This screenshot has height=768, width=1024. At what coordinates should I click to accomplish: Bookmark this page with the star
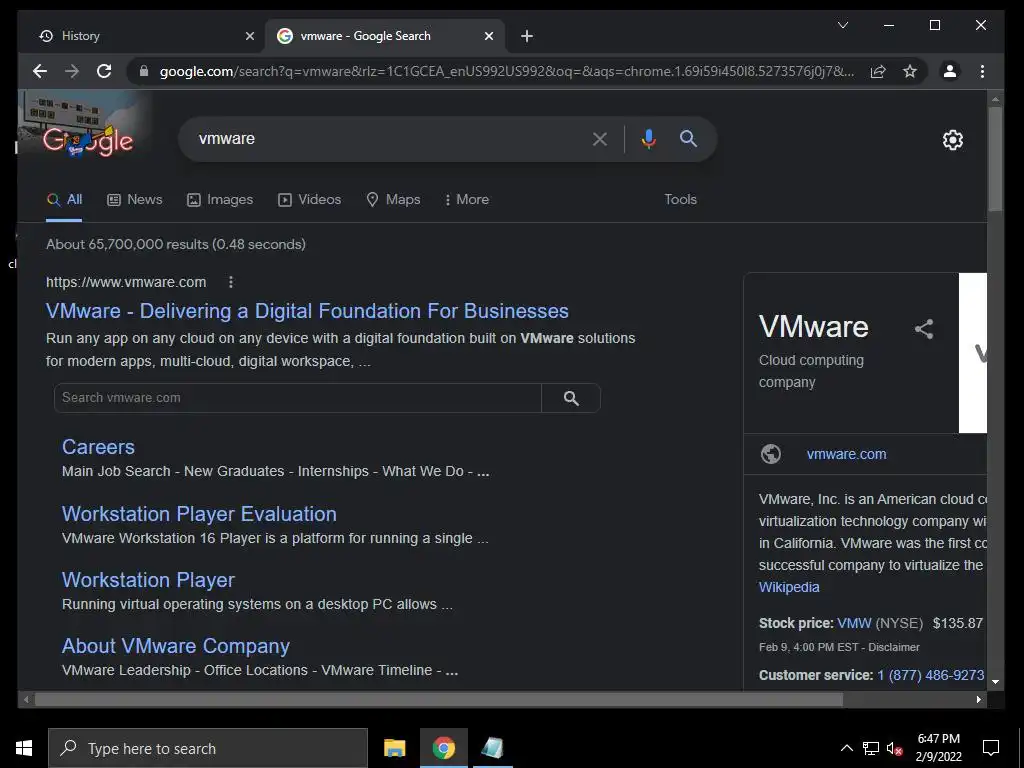point(910,71)
